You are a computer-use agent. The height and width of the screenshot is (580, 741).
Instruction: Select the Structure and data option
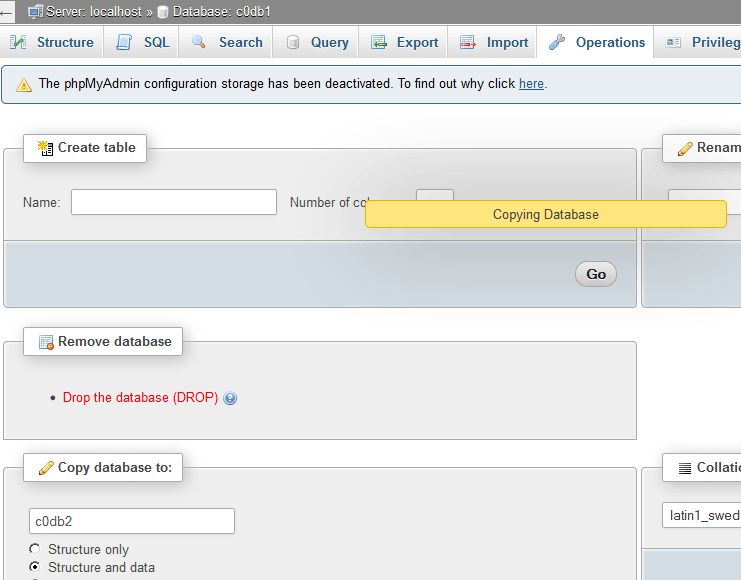(36, 567)
